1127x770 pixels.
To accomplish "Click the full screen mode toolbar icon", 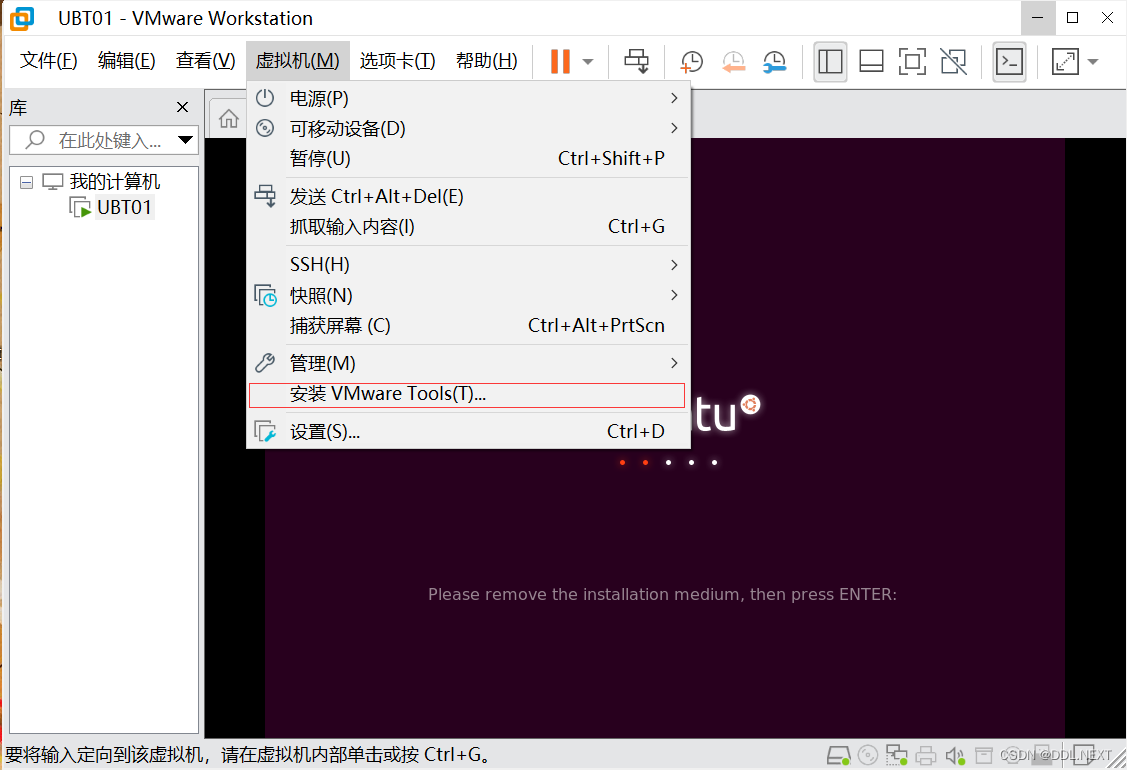I will pos(912,61).
